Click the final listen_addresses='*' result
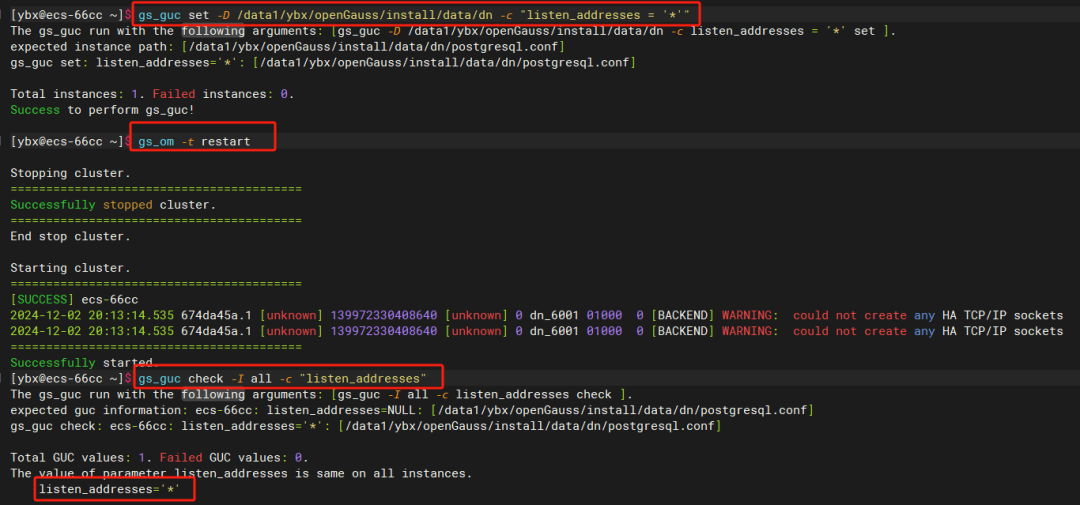 point(109,488)
